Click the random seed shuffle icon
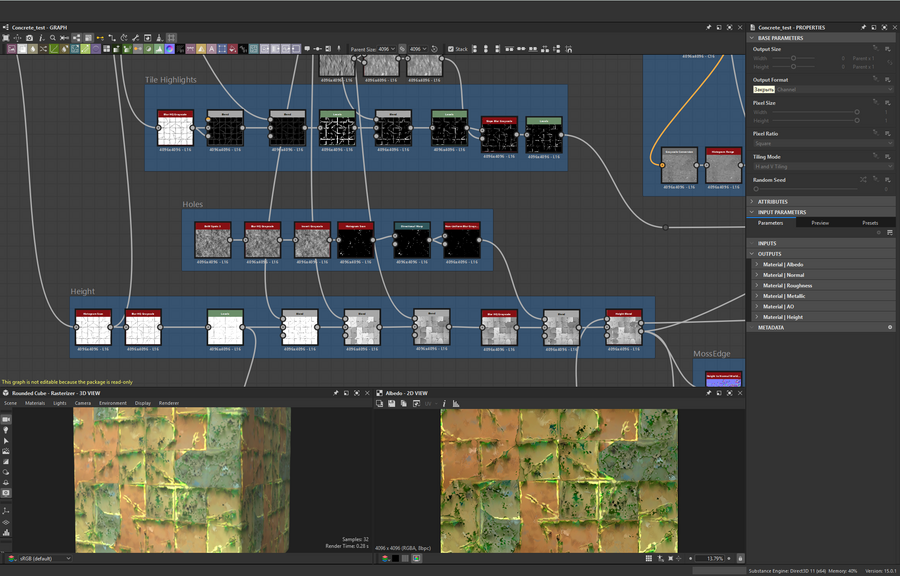This screenshot has width=900, height=576. tap(864, 179)
